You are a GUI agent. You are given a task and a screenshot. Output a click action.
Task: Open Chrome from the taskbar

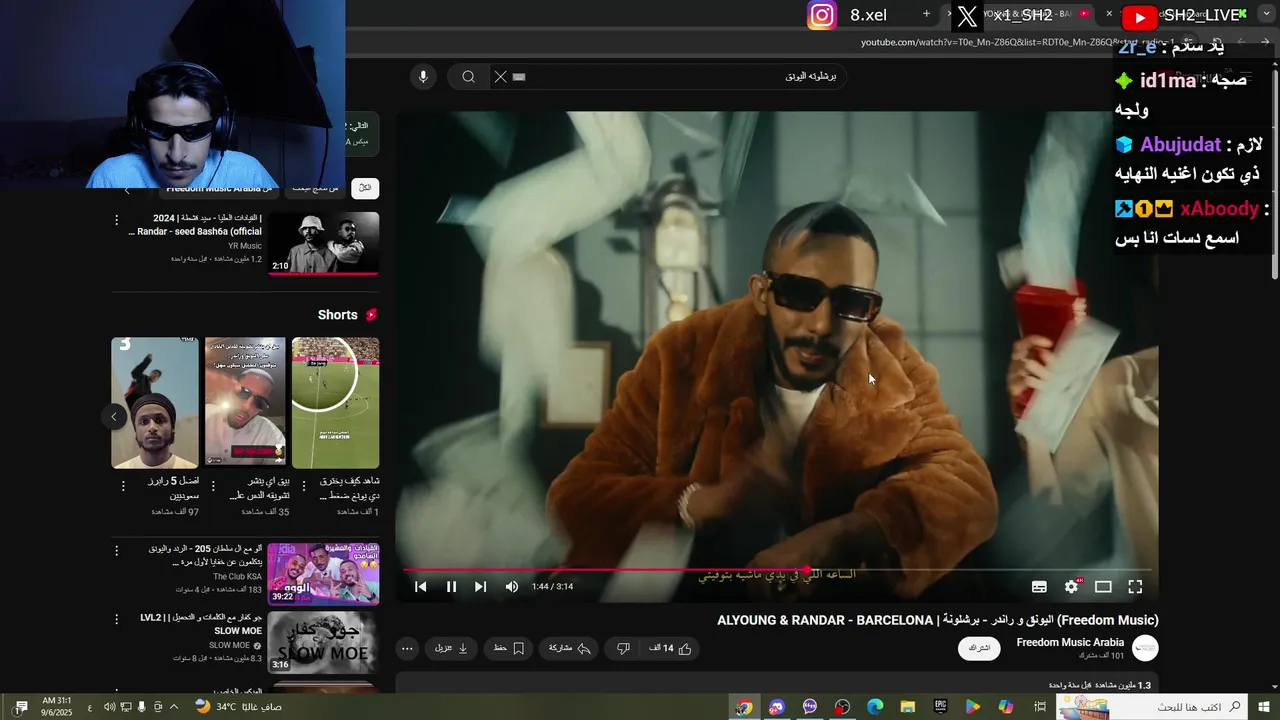pyautogui.click(x=744, y=707)
